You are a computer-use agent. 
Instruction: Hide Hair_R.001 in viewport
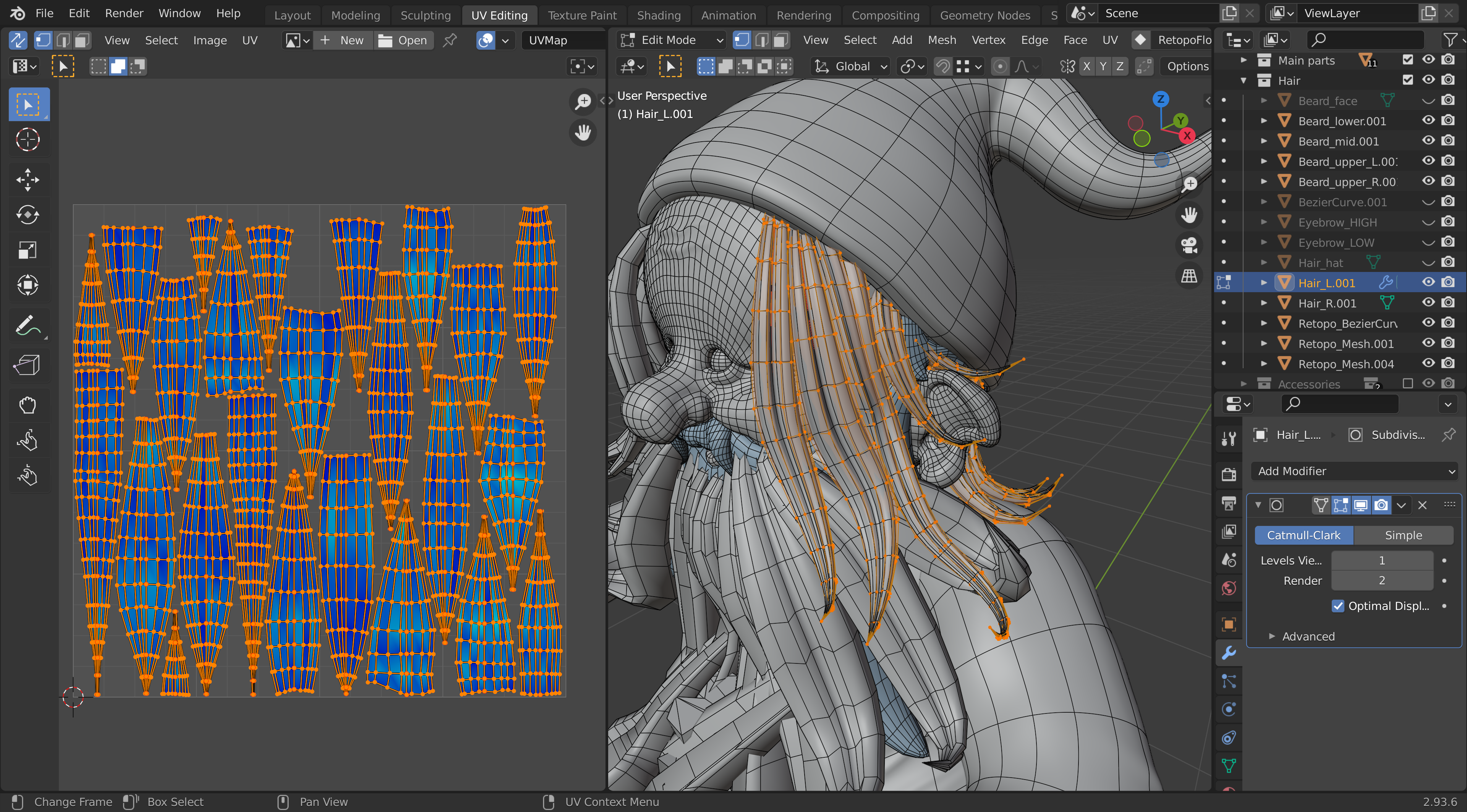[x=1428, y=302]
